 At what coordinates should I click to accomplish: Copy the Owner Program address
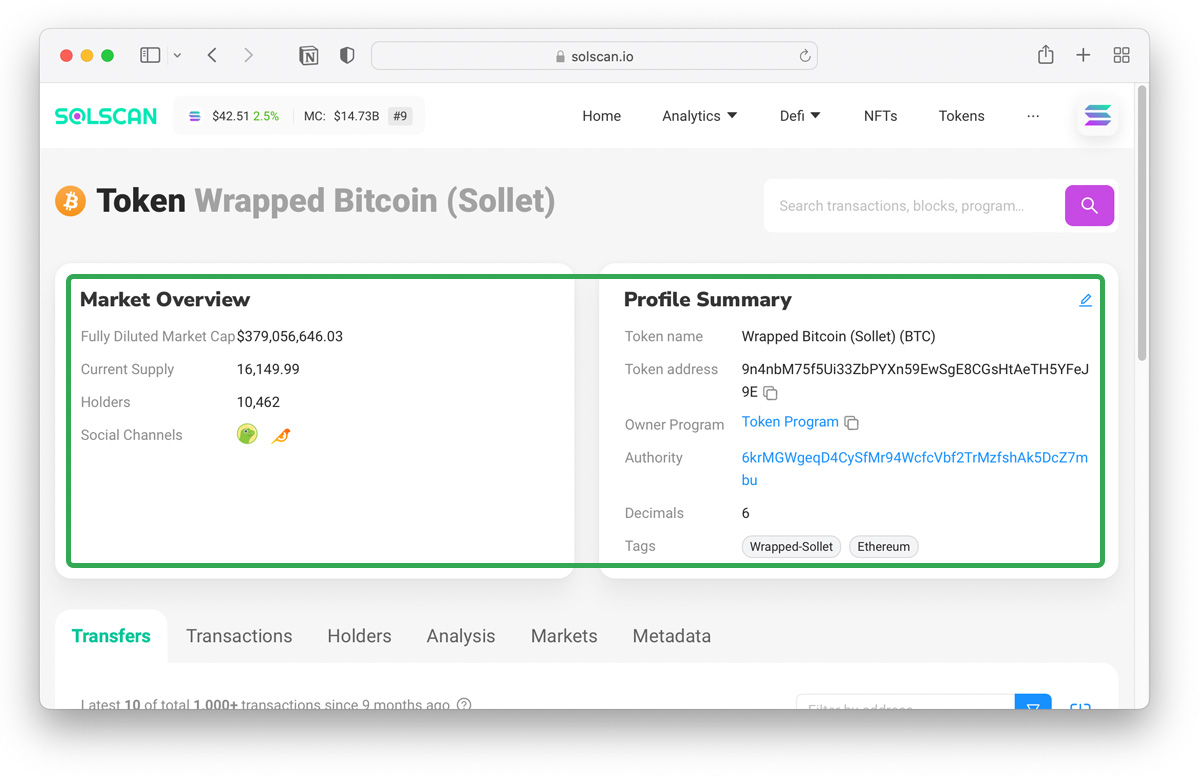pyautogui.click(x=852, y=423)
